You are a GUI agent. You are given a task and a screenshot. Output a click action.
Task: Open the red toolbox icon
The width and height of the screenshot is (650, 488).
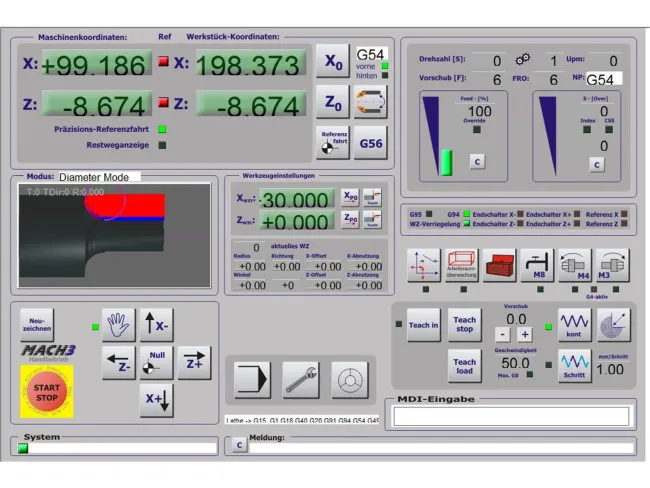[500, 266]
